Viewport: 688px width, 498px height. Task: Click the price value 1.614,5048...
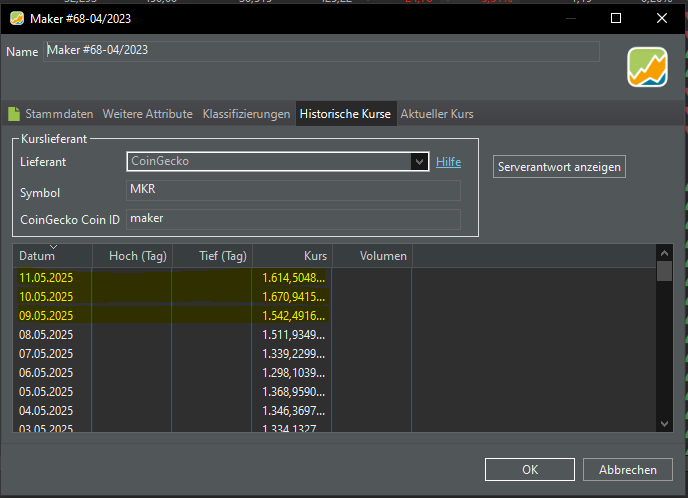pos(294,278)
